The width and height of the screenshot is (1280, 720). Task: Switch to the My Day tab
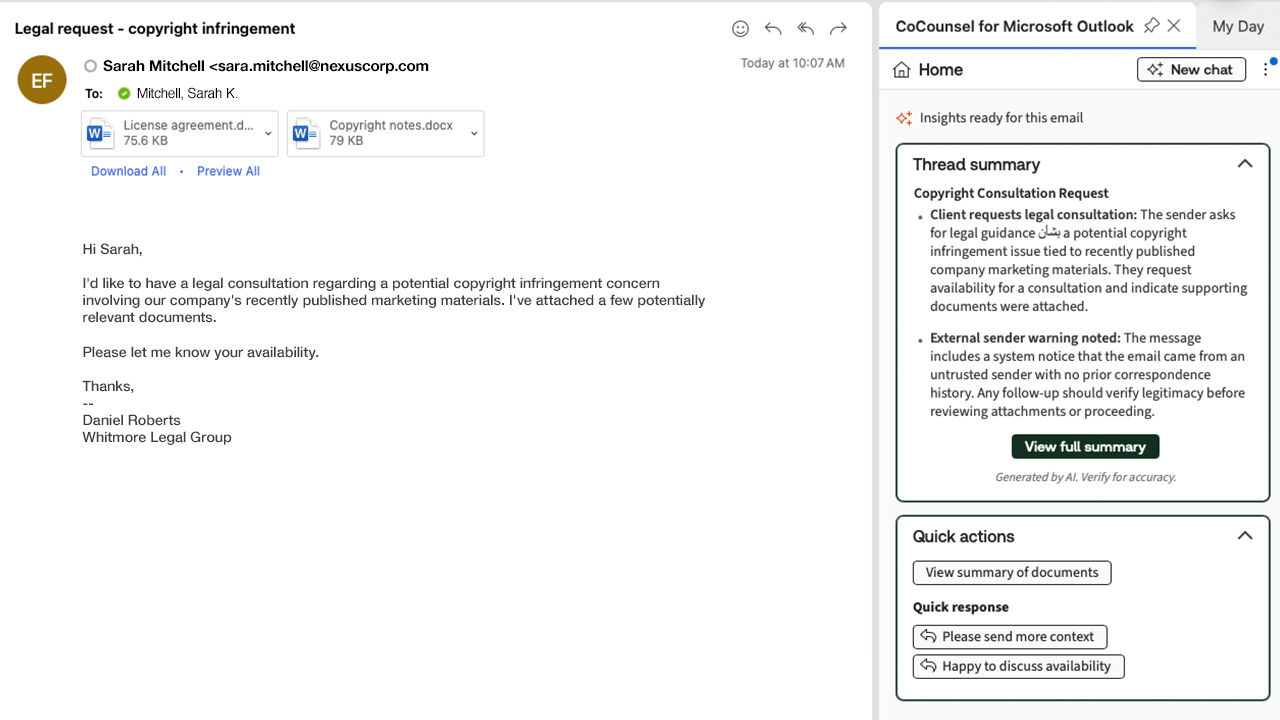click(1238, 26)
